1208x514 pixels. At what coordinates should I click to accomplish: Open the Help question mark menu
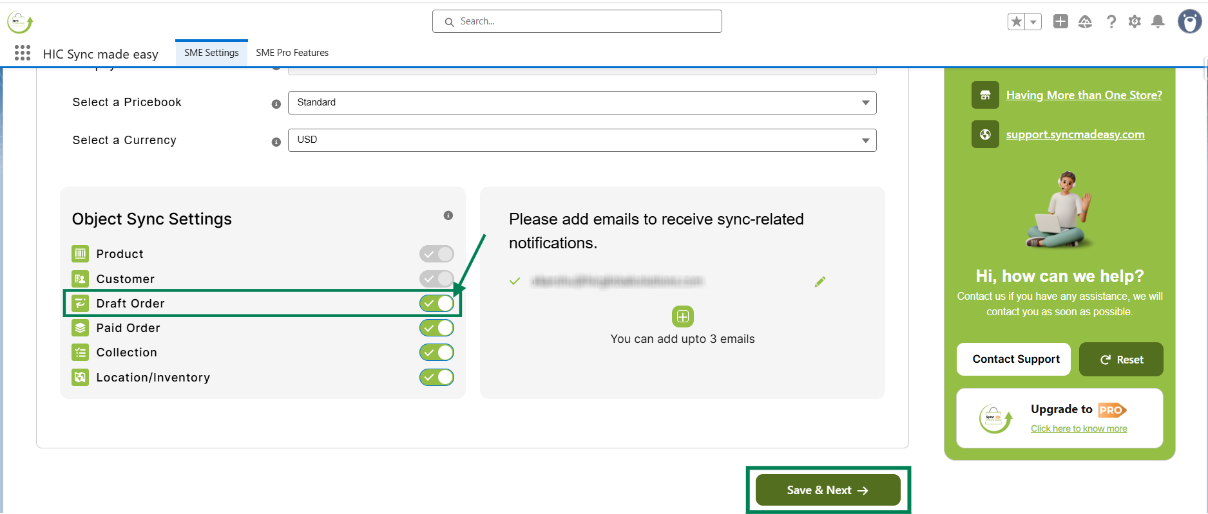(x=1111, y=21)
